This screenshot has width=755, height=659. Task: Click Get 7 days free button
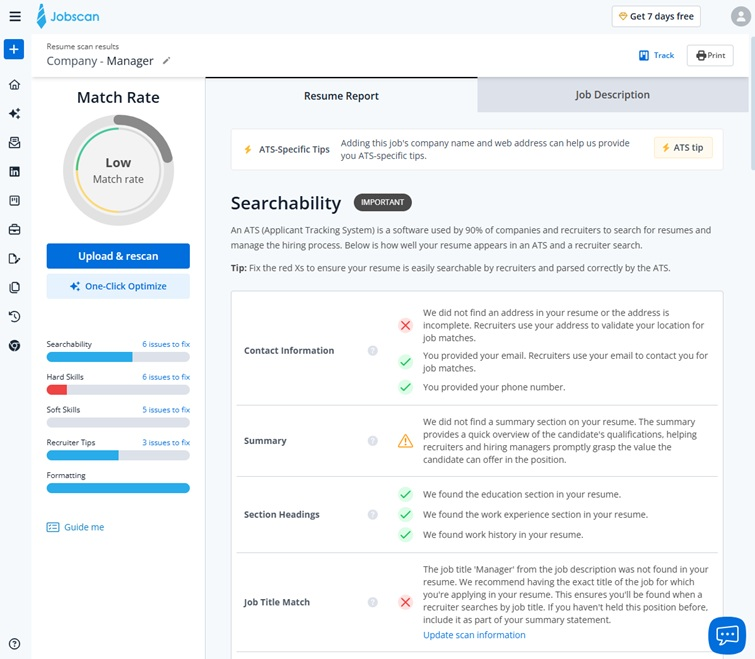tap(656, 16)
